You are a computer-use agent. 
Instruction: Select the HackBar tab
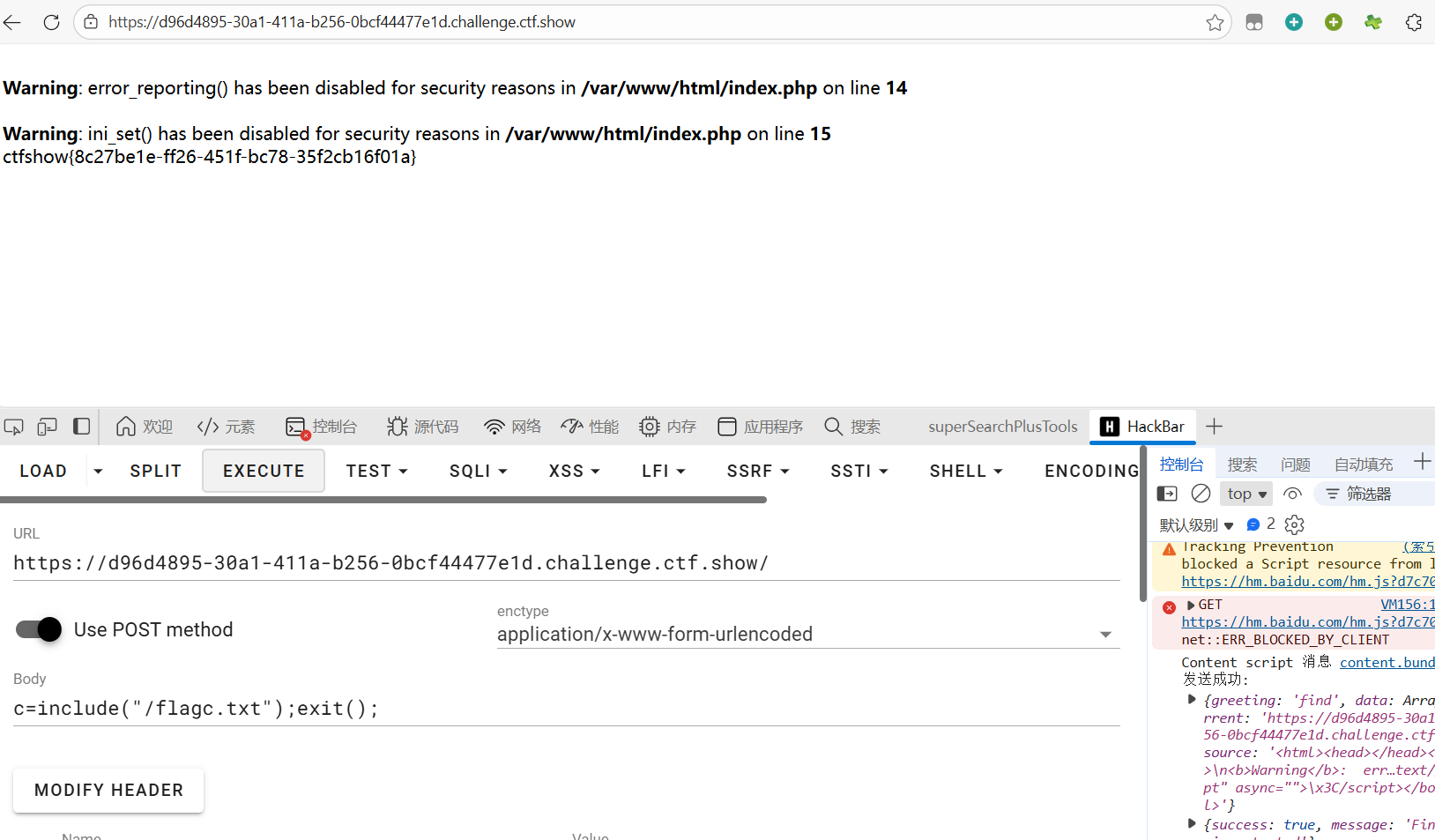(1142, 427)
